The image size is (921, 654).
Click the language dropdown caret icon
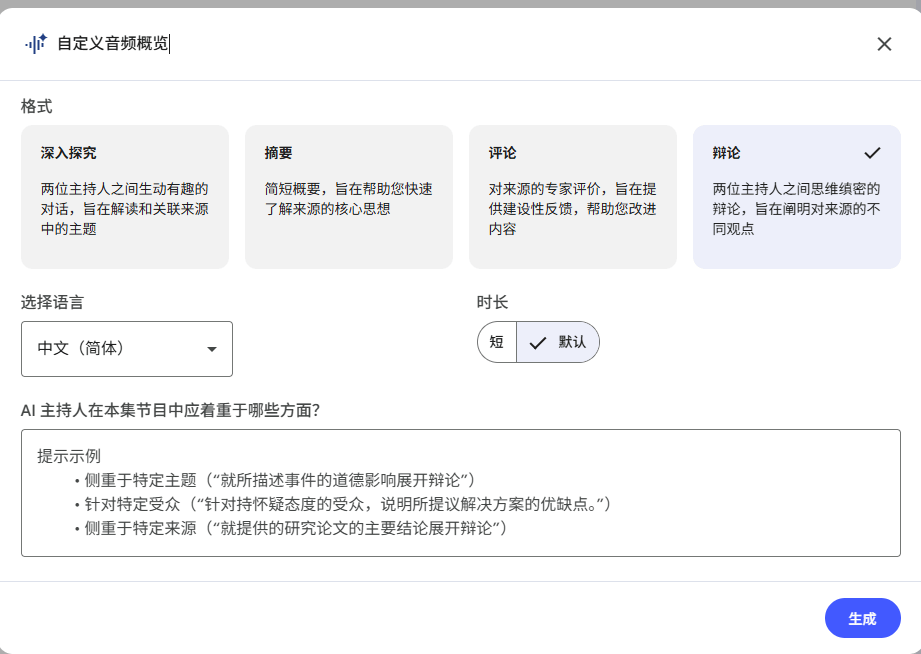coord(211,349)
